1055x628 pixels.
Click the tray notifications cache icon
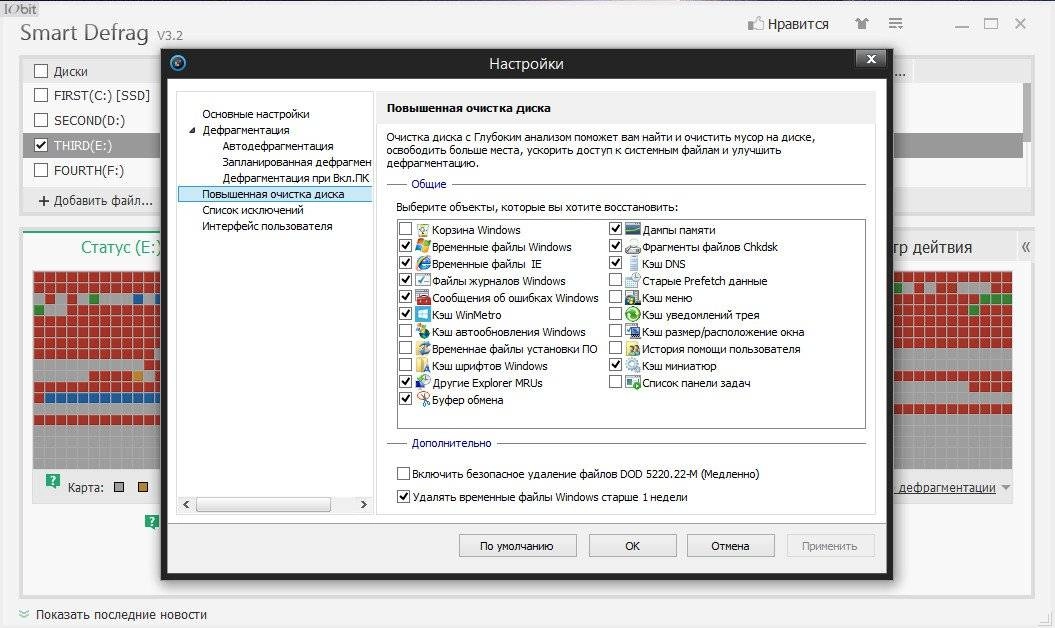(x=632, y=314)
